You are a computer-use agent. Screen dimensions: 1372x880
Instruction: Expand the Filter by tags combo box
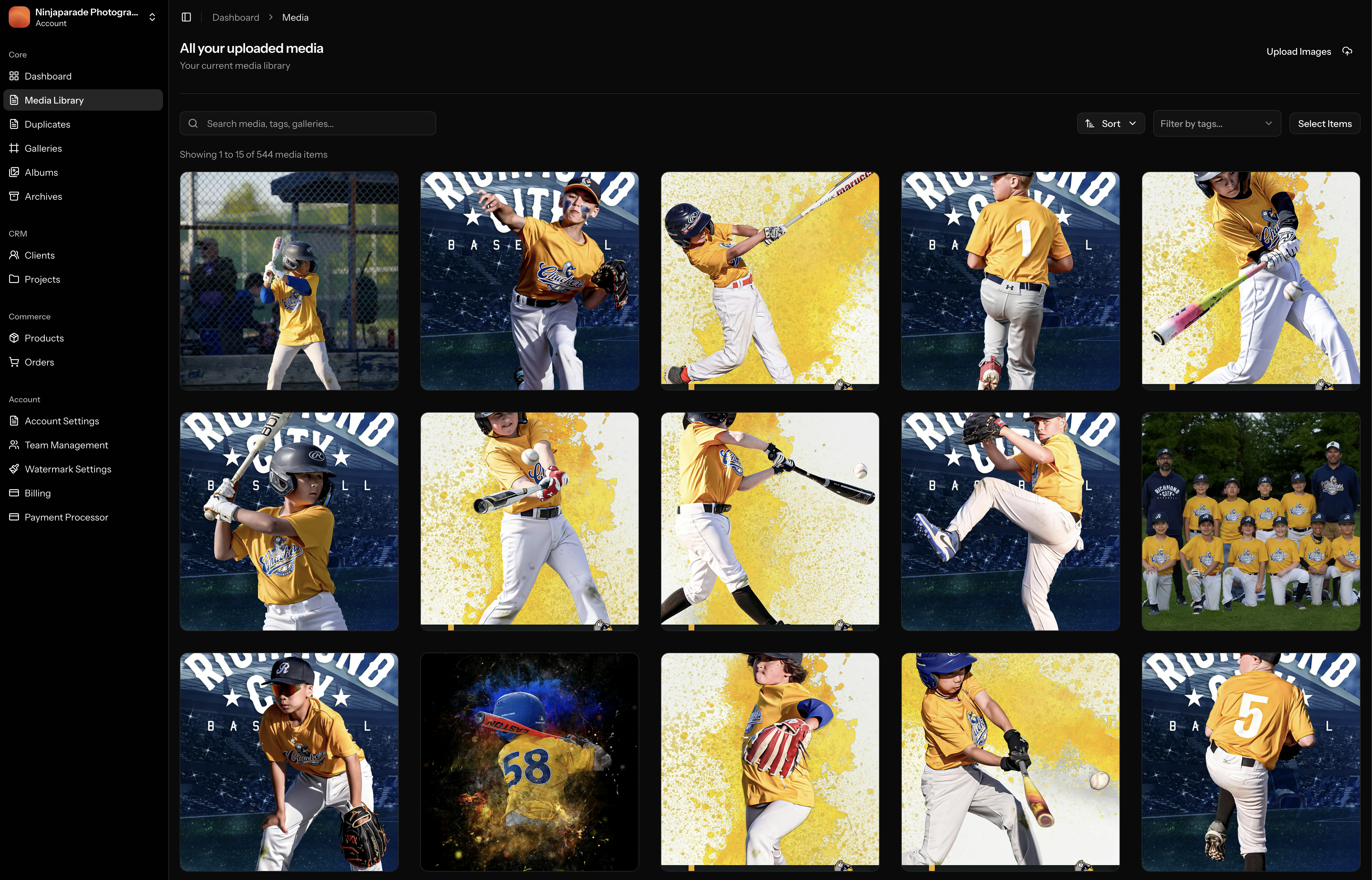pyautogui.click(x=1216, y=123)
